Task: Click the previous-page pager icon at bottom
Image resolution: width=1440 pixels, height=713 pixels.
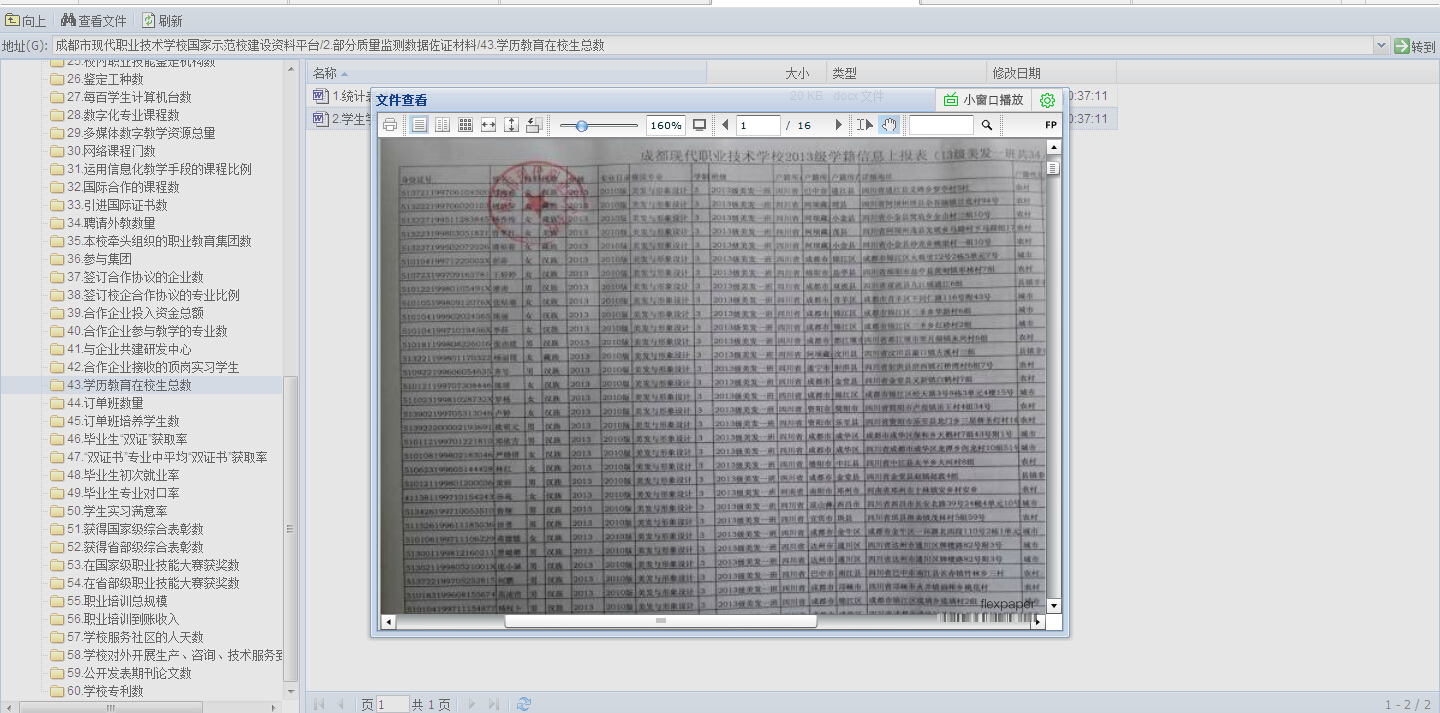Action: point(341,704)
